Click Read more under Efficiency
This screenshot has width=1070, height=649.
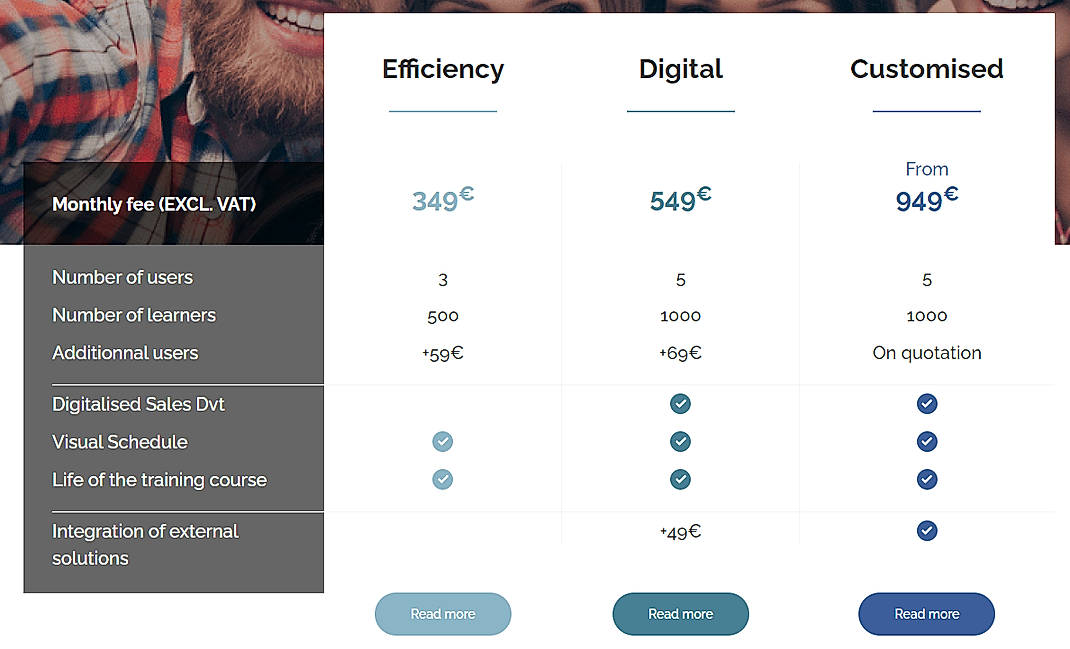(x=442, y=614)
